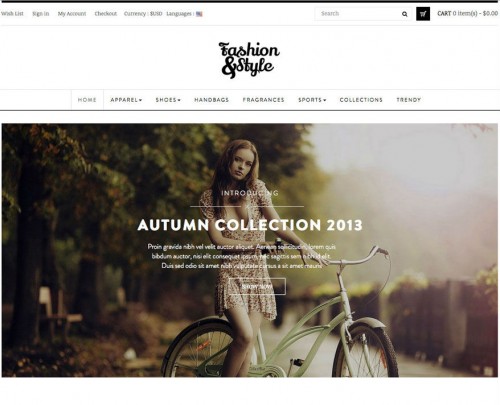Image resolution: width=500 pixels, height=405 pixels.
Task: Click the black shopping cart icon
Action: [x=423, y=14]
